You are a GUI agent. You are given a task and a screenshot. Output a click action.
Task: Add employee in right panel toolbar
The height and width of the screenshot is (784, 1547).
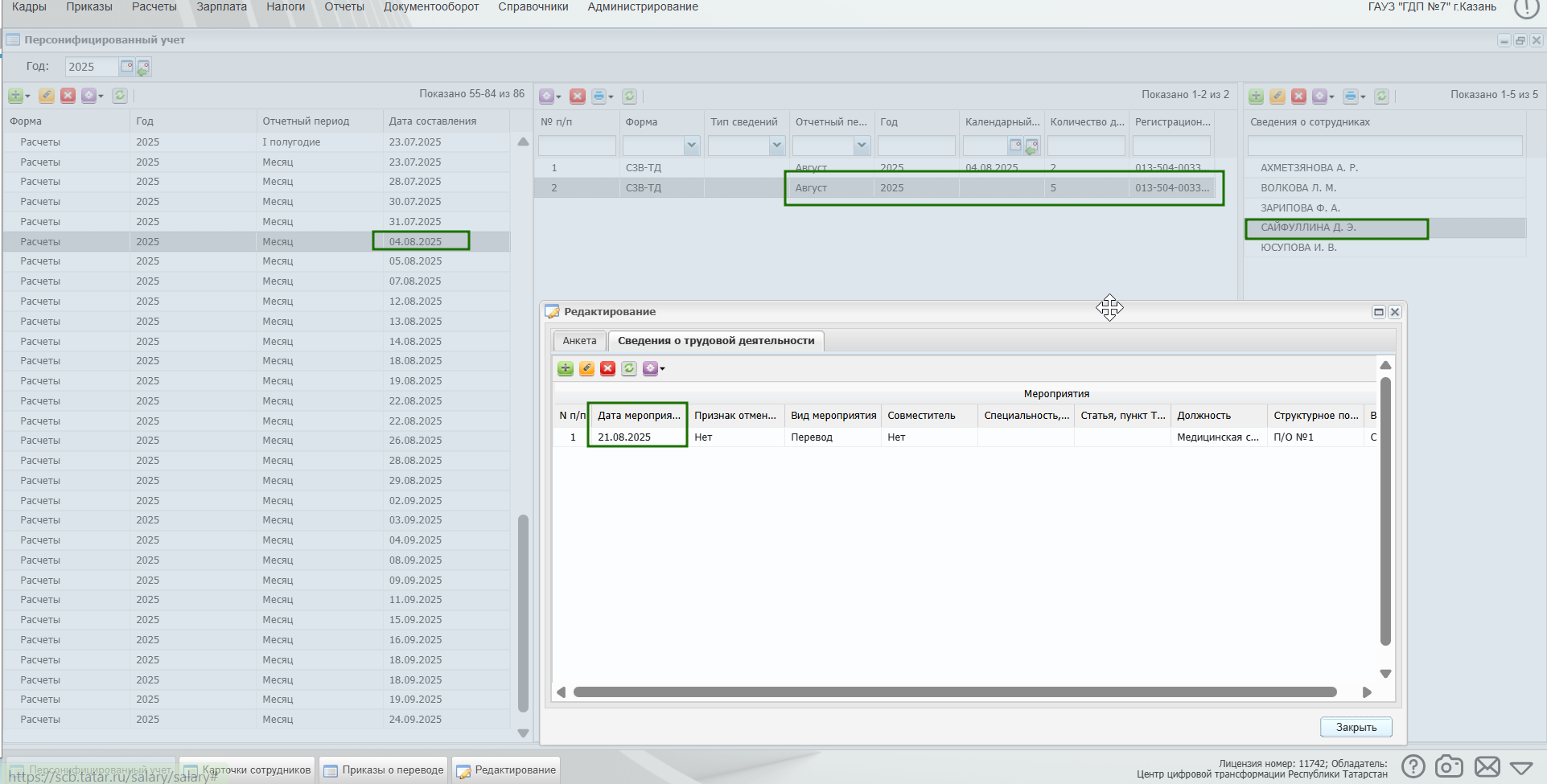click(x=1256, y=96)
